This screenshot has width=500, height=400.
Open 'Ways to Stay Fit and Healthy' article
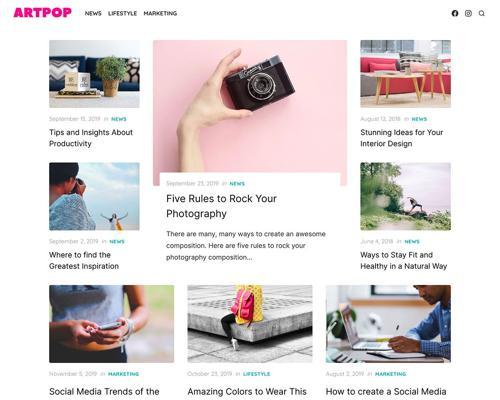tap(404, 260)
